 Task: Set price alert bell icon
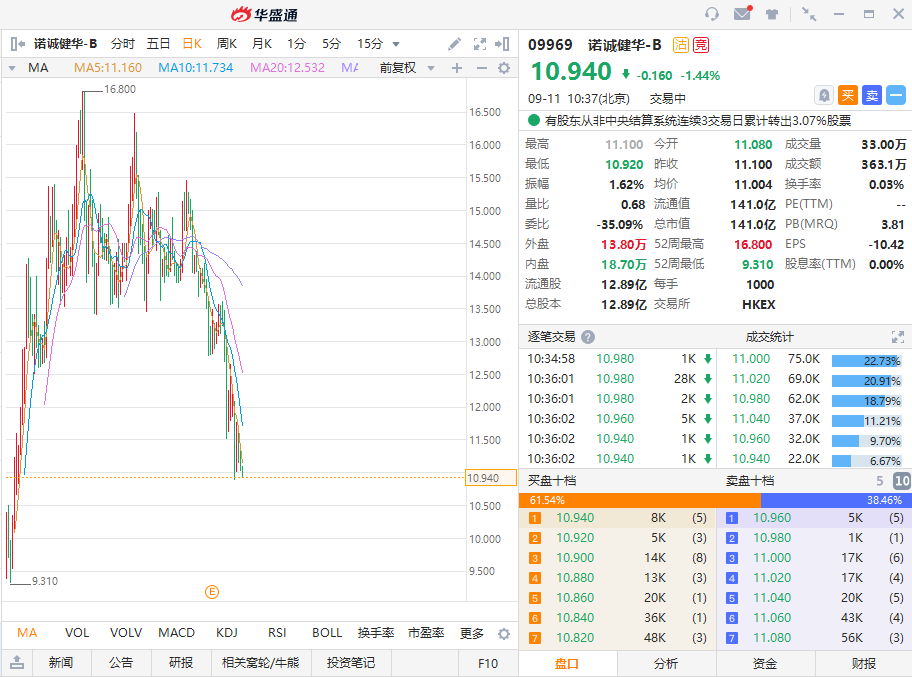(x=824, y=95)
